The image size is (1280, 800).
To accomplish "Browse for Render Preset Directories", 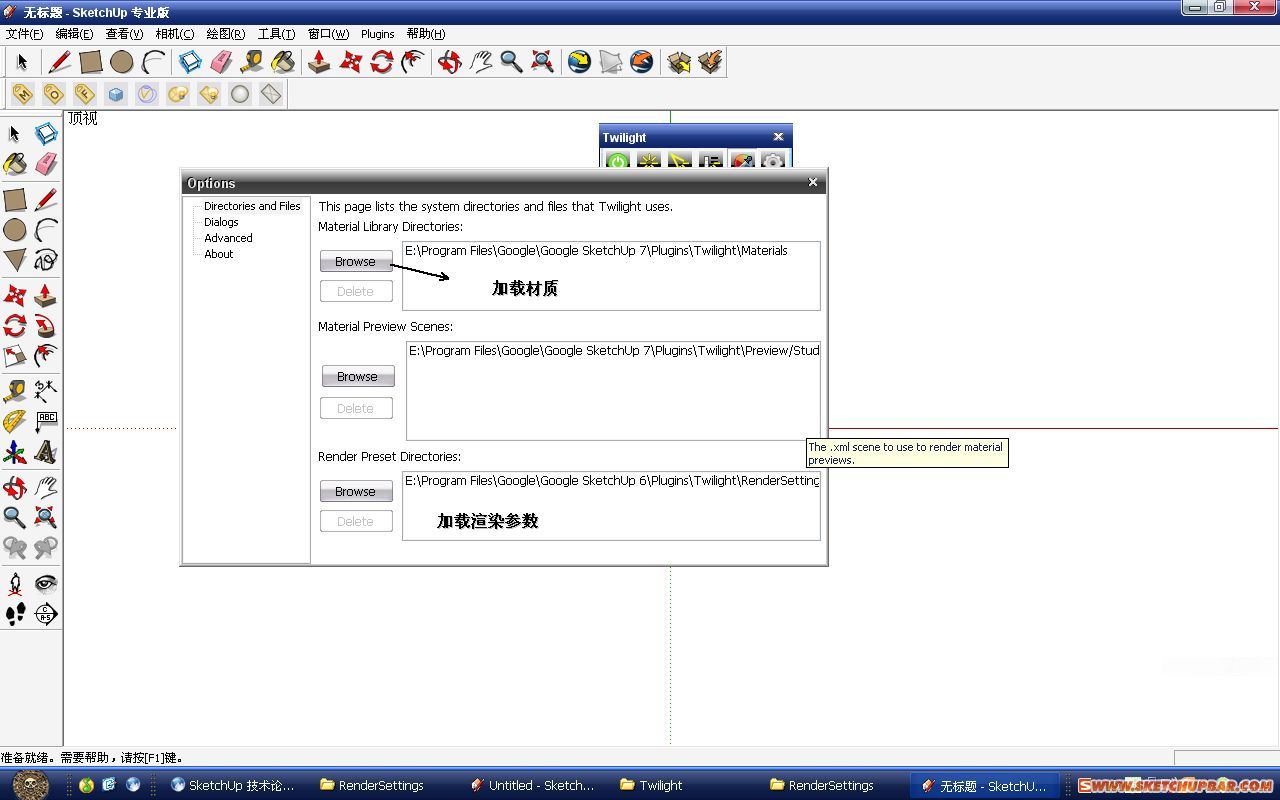I will [x=356, y=492].
